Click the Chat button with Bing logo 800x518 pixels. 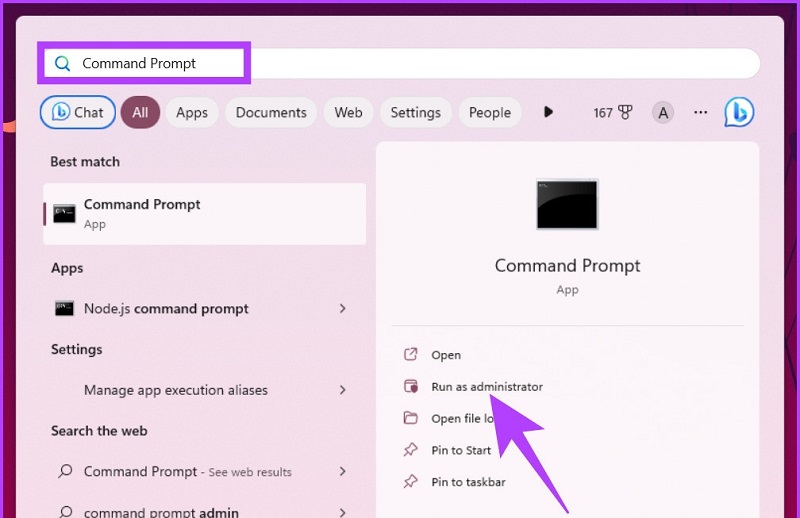pos(78,112)
